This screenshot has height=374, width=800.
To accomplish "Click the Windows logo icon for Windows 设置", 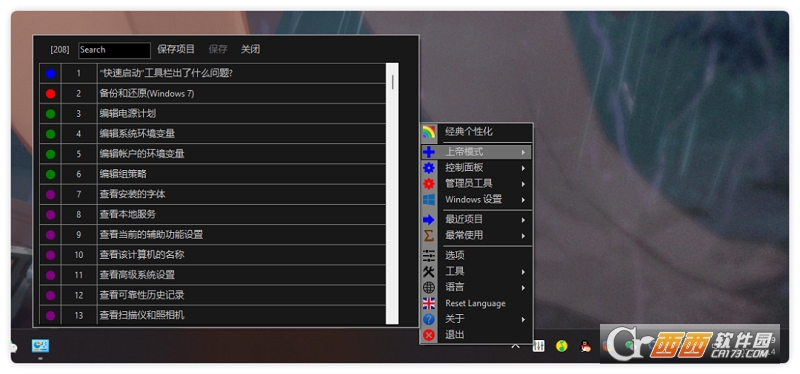I will click(x=429, y=200).
